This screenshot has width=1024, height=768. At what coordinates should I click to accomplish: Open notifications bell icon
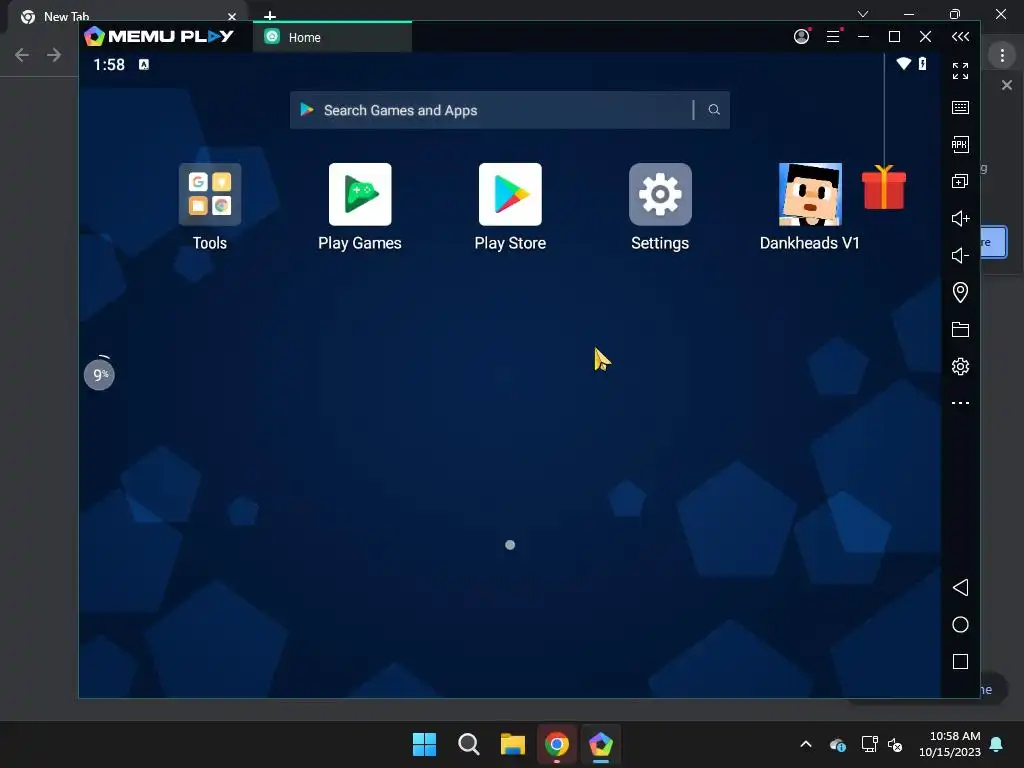pos(996,744)
